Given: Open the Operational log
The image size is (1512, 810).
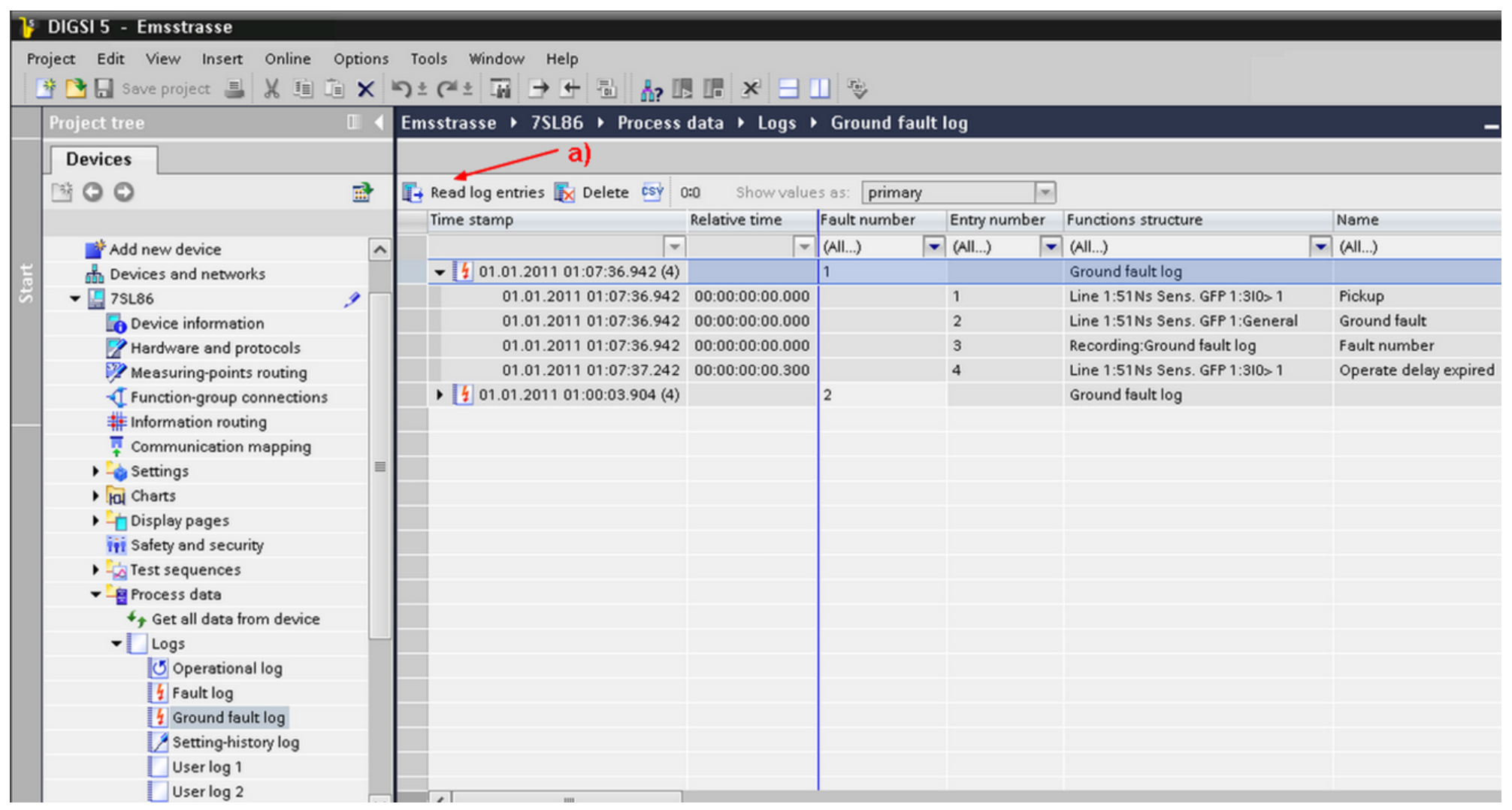Looking at the screenshot, I should [x=227, y=669].
